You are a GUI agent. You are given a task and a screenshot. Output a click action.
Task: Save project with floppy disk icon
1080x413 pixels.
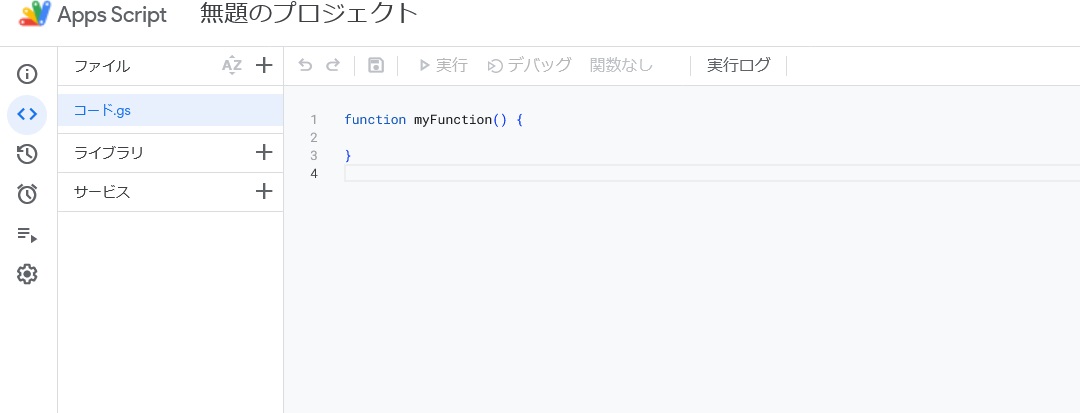[376, 65]
